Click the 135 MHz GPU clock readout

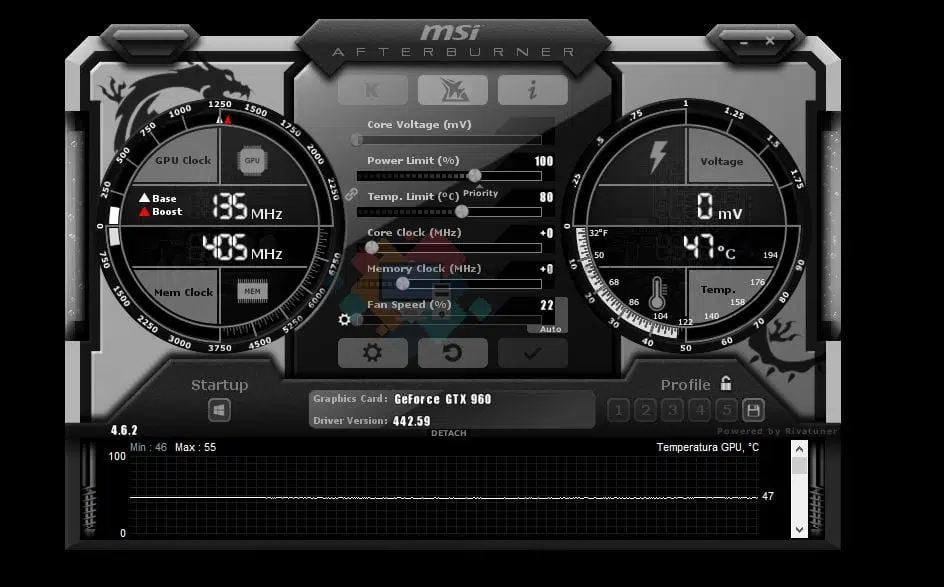coord(247,207)
